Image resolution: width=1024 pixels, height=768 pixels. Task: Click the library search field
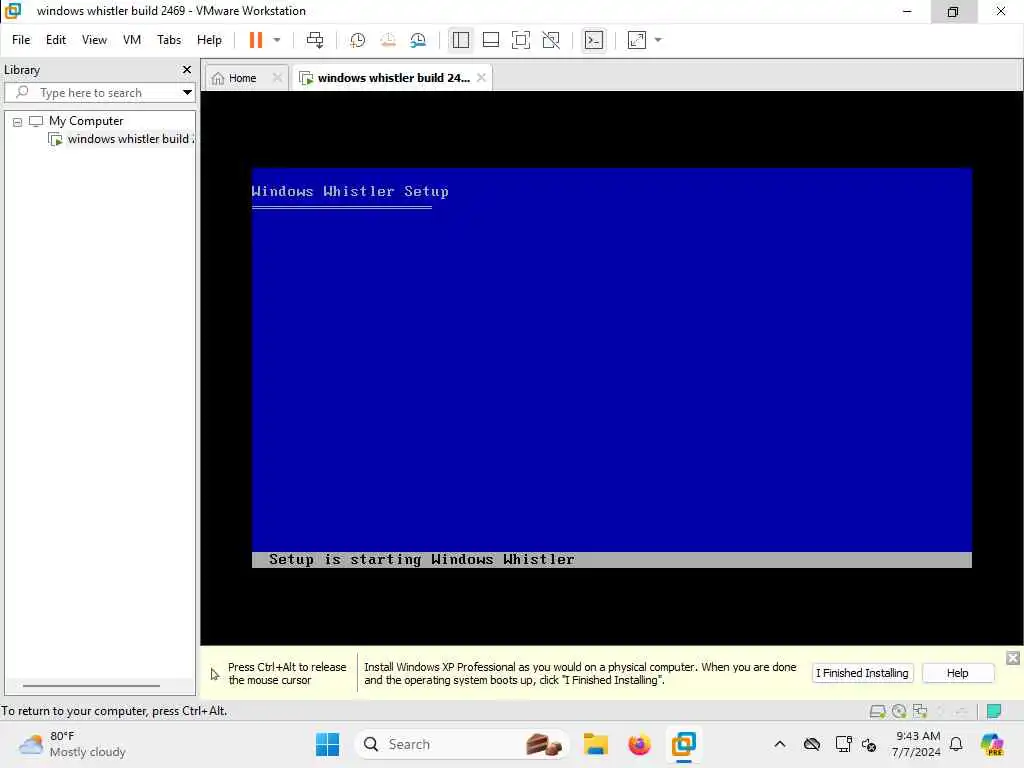click(x=98, y=93)
